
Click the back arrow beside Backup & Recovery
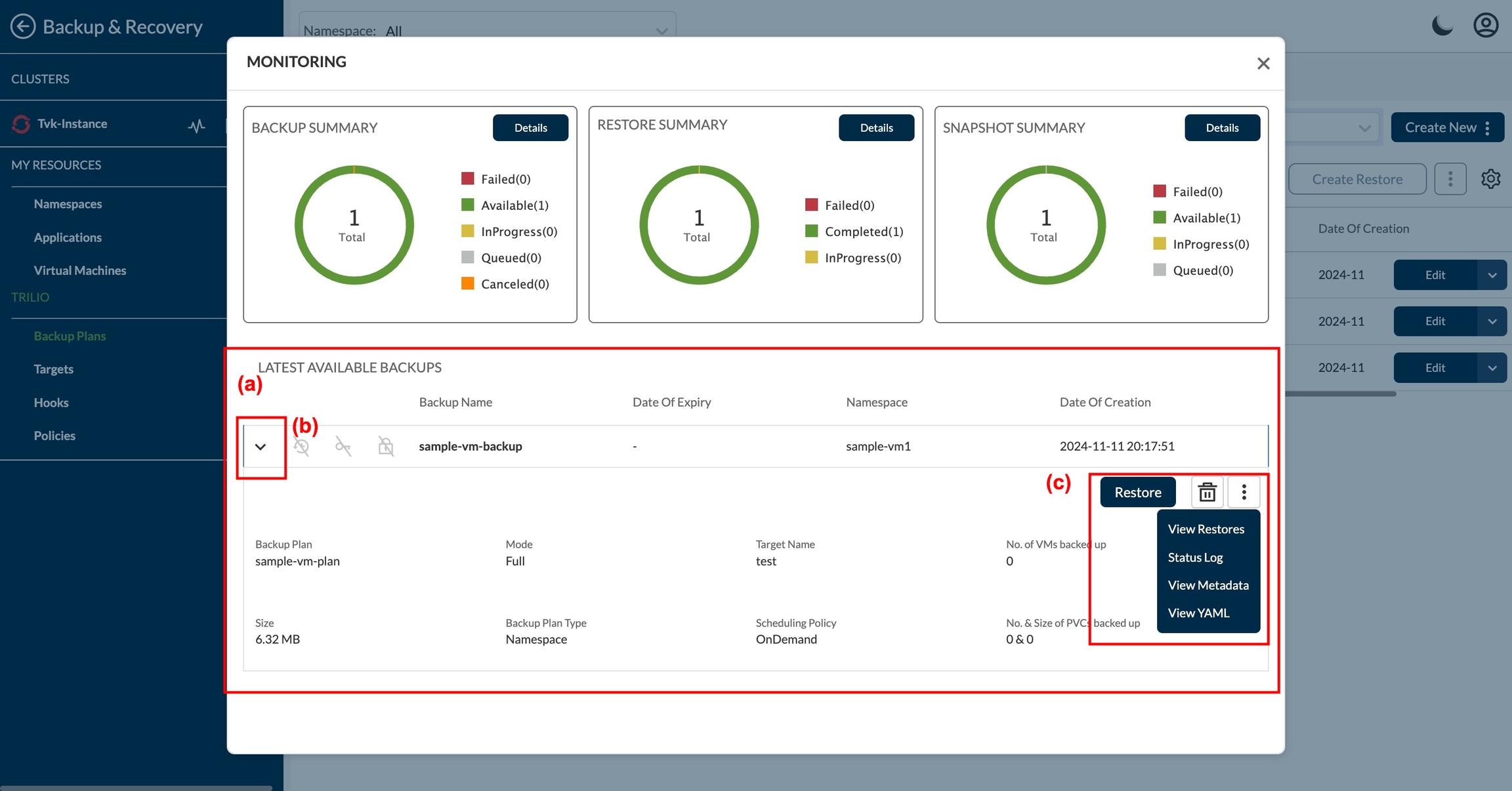click(23, 27)
